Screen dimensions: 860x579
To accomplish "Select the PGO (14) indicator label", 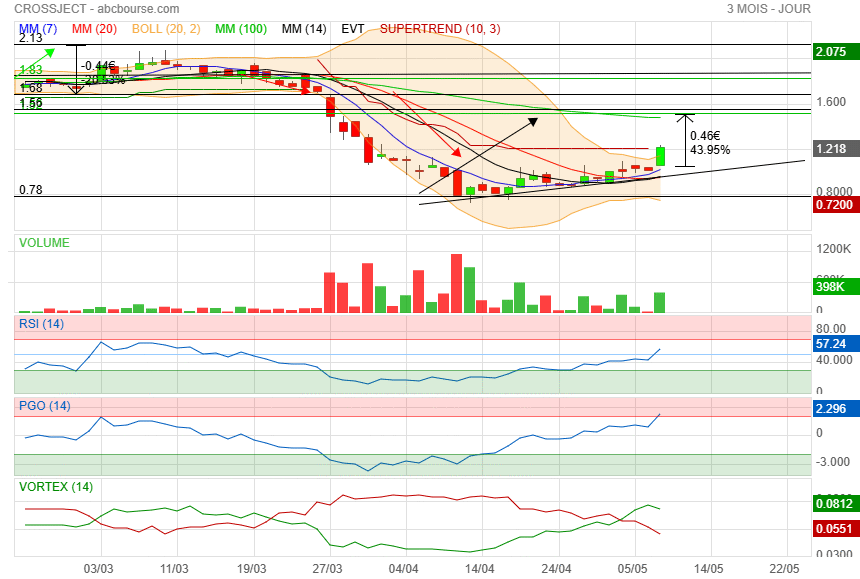I will 45,406.
